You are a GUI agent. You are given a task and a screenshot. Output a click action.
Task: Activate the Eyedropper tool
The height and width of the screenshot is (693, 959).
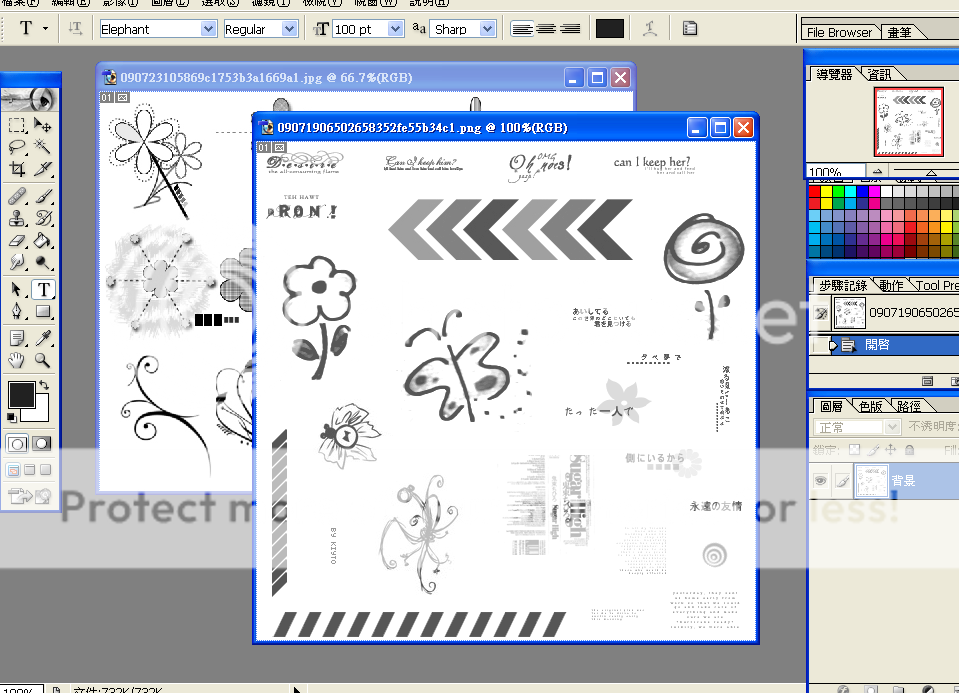click(43, 337)
